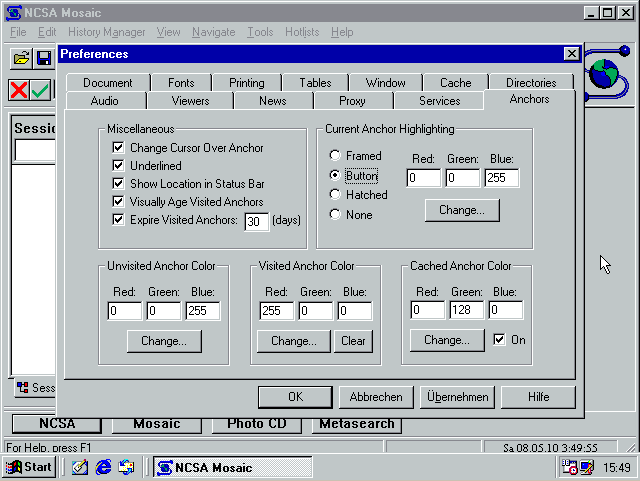This screenshot has height=481, width=640.
Task: Close the Preferences dialog with X
Action: point(572,53)
